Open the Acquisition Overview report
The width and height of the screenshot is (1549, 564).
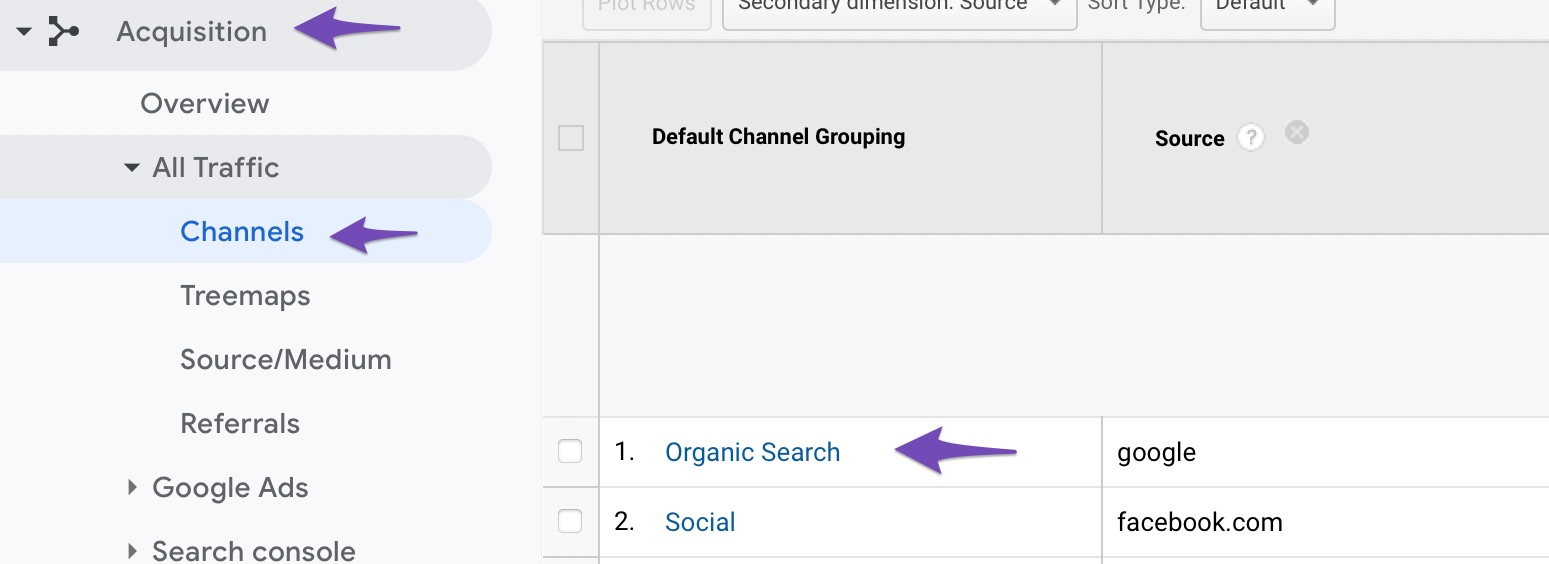click(x=205, y=104)
